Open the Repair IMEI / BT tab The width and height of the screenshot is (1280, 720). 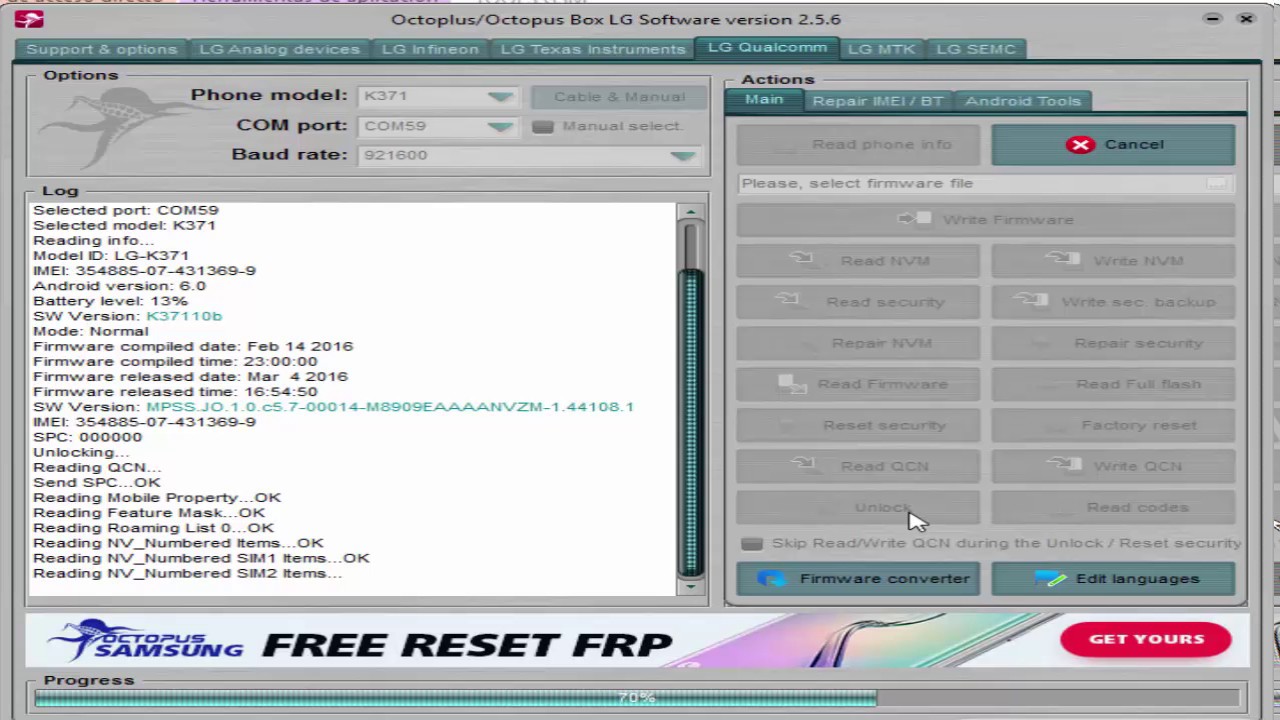[877, 101]
